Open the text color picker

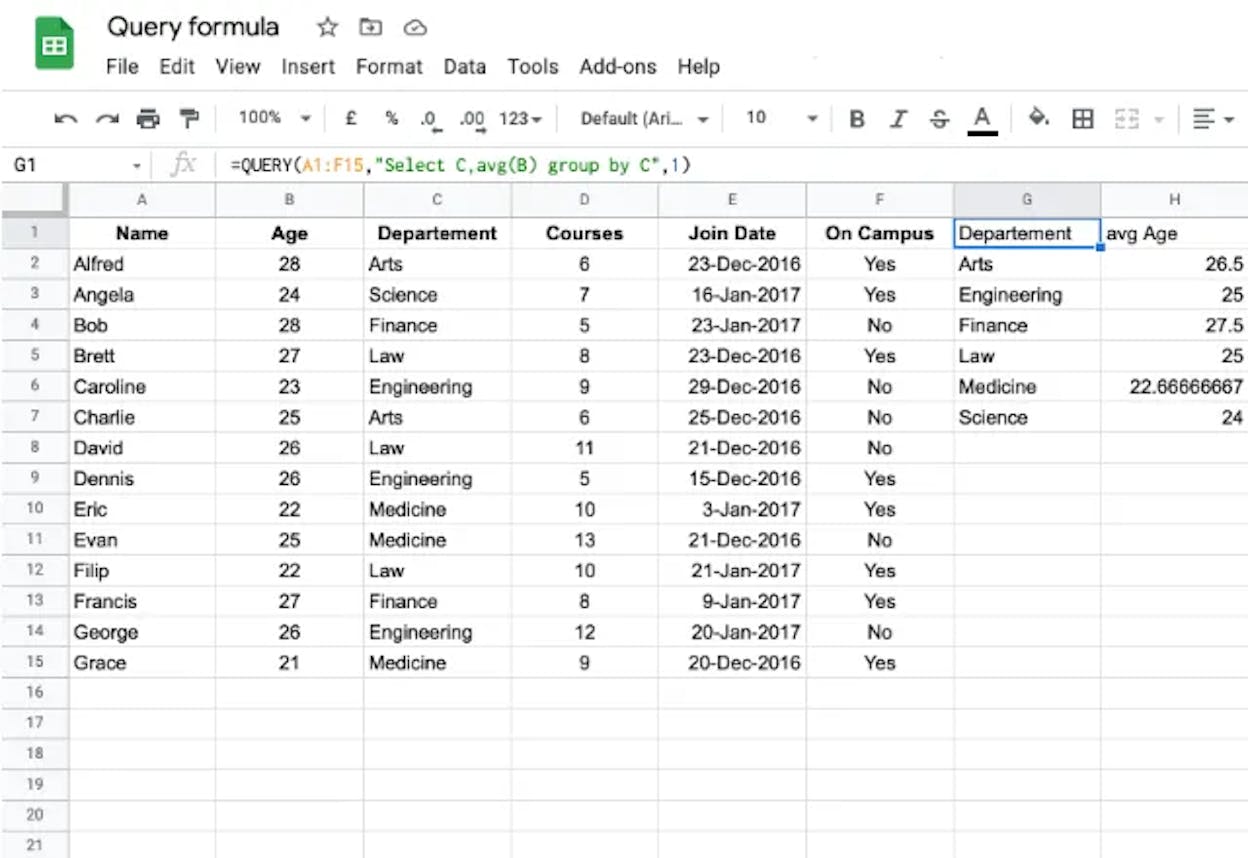982,120
